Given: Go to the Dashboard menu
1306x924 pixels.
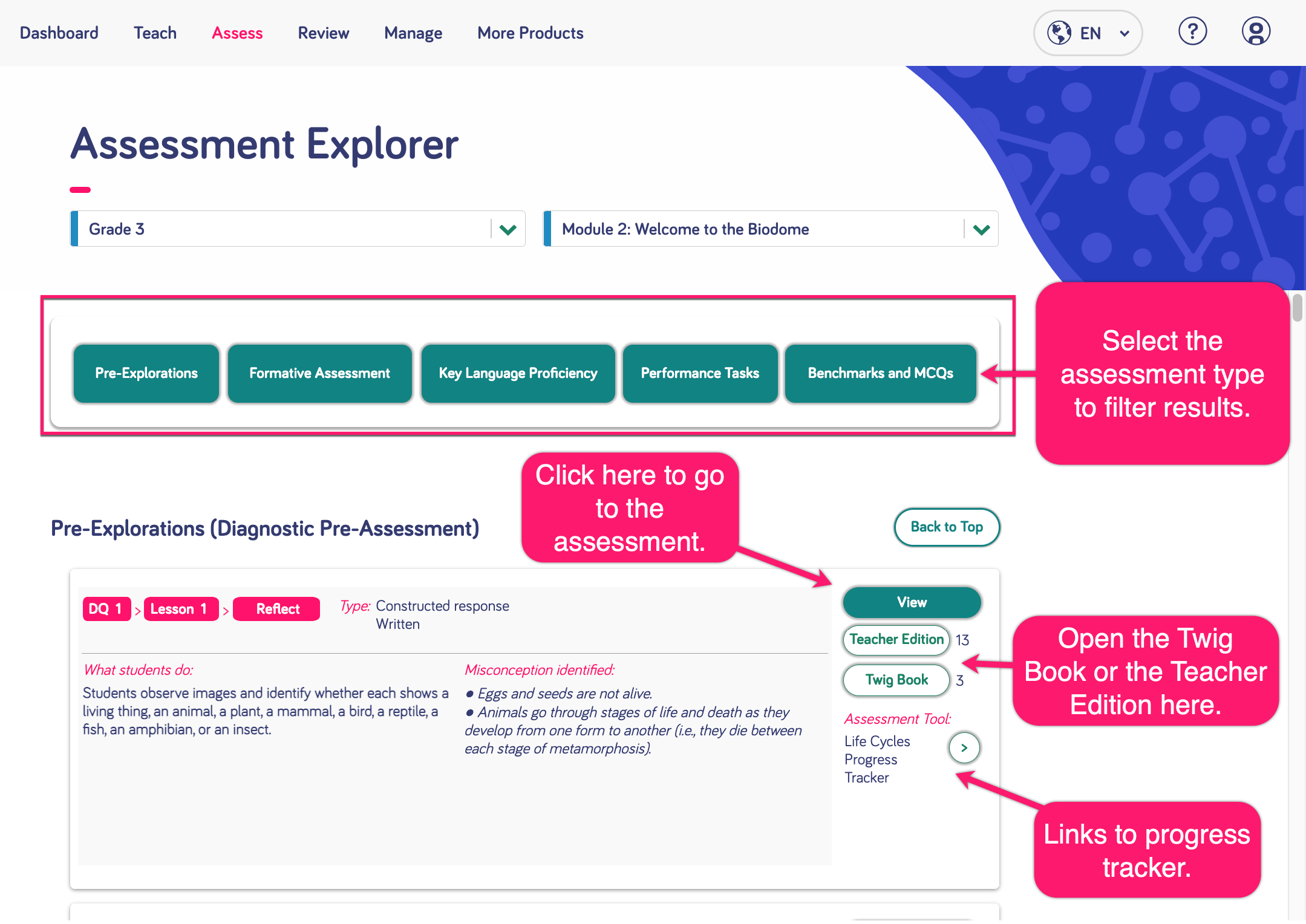Looking at the screenshot, I should point(59,33).
